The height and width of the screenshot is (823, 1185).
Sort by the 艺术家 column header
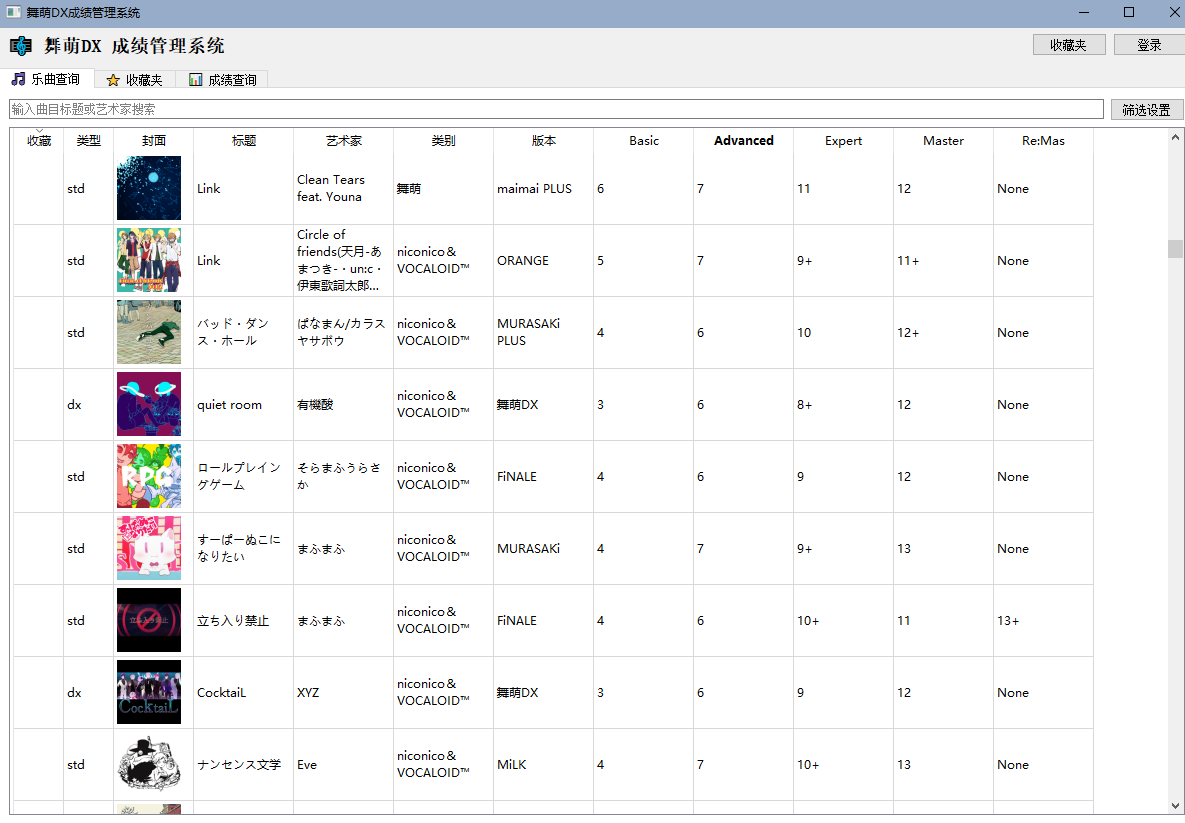[x=343, y=141]
